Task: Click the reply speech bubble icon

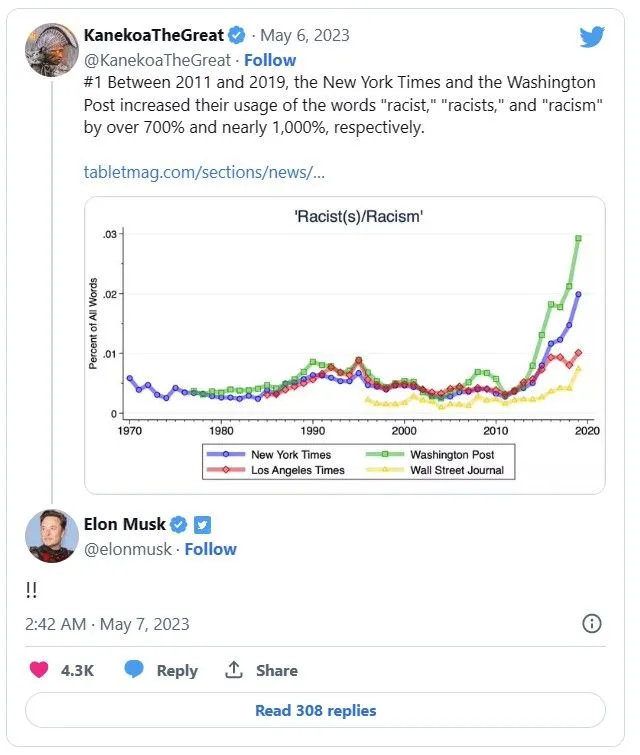Action: 134,670
